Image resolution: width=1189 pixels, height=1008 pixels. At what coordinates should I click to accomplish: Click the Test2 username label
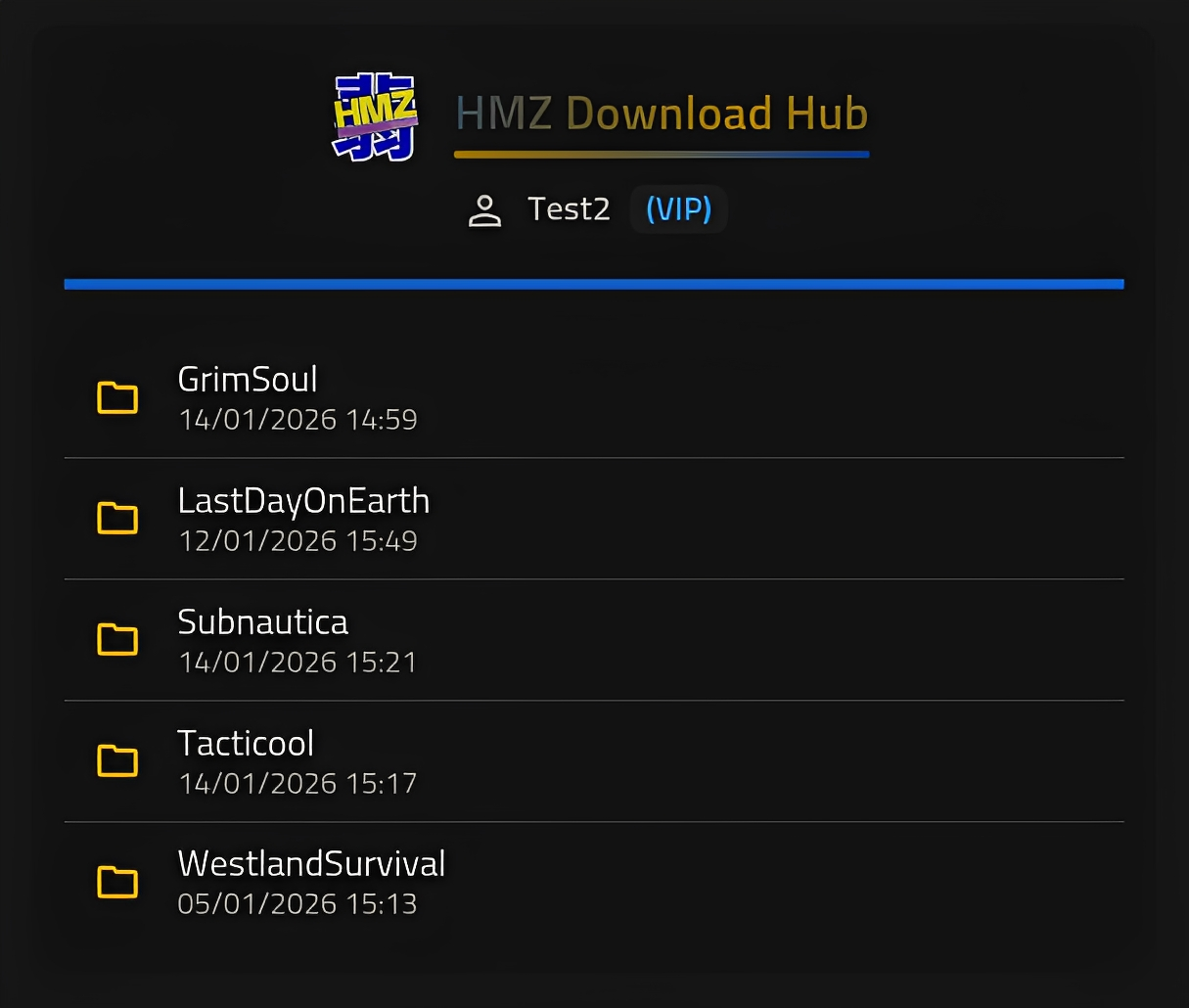[x=569, y=209]
